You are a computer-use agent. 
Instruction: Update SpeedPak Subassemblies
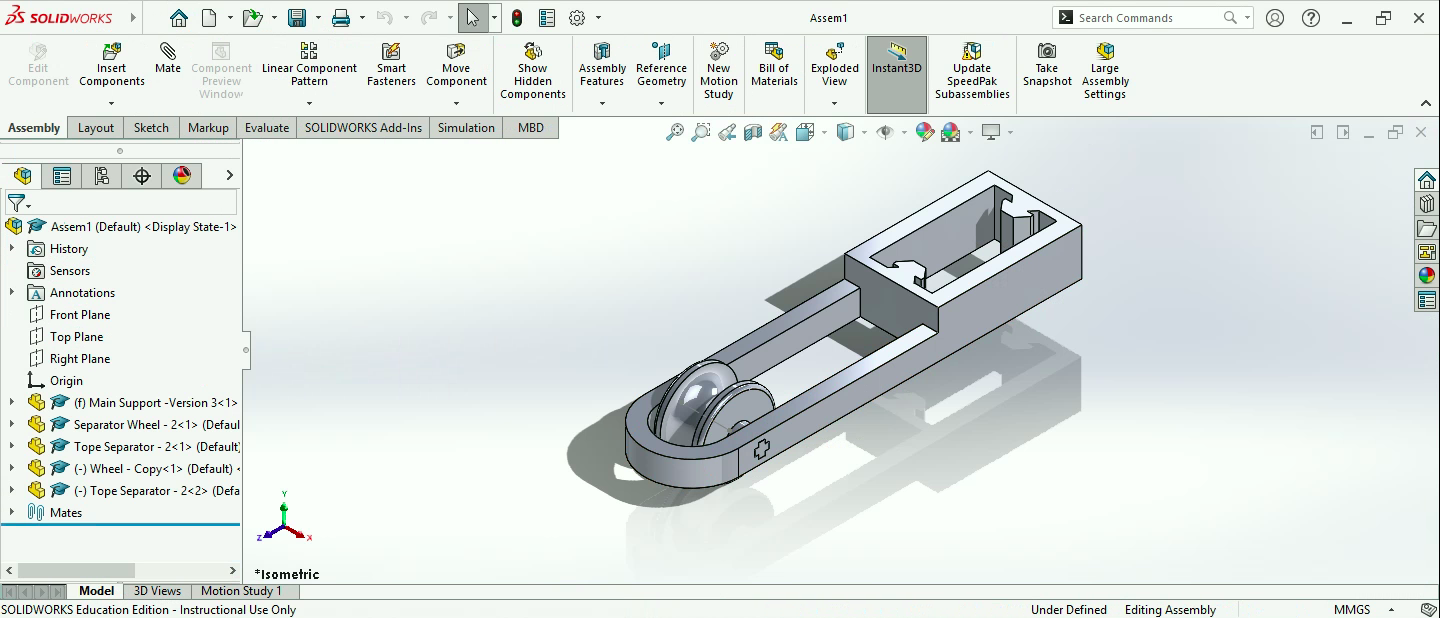pyautogui.click(x=972, y=71)
